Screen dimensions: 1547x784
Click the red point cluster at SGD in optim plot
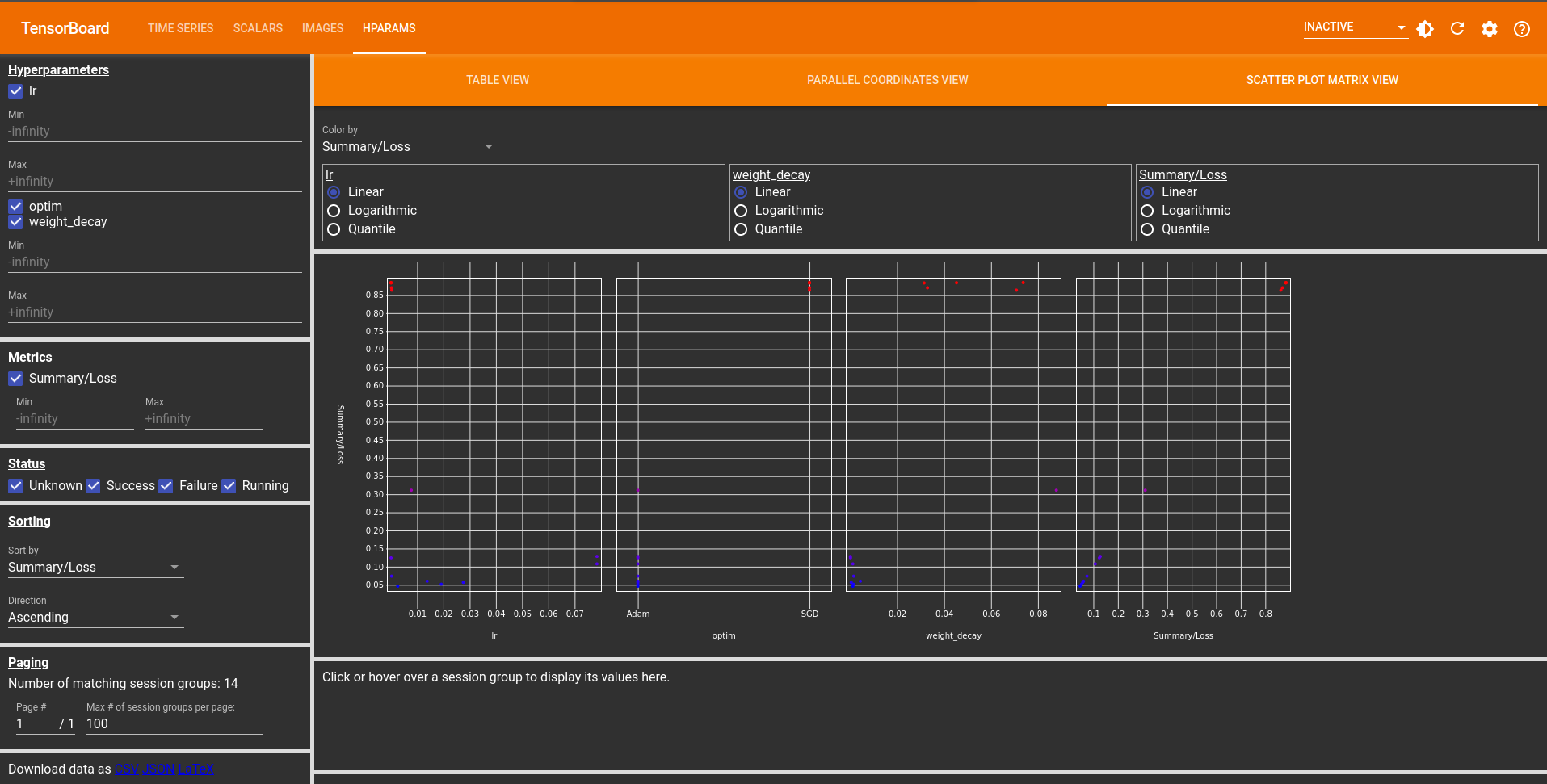point(809,286)
